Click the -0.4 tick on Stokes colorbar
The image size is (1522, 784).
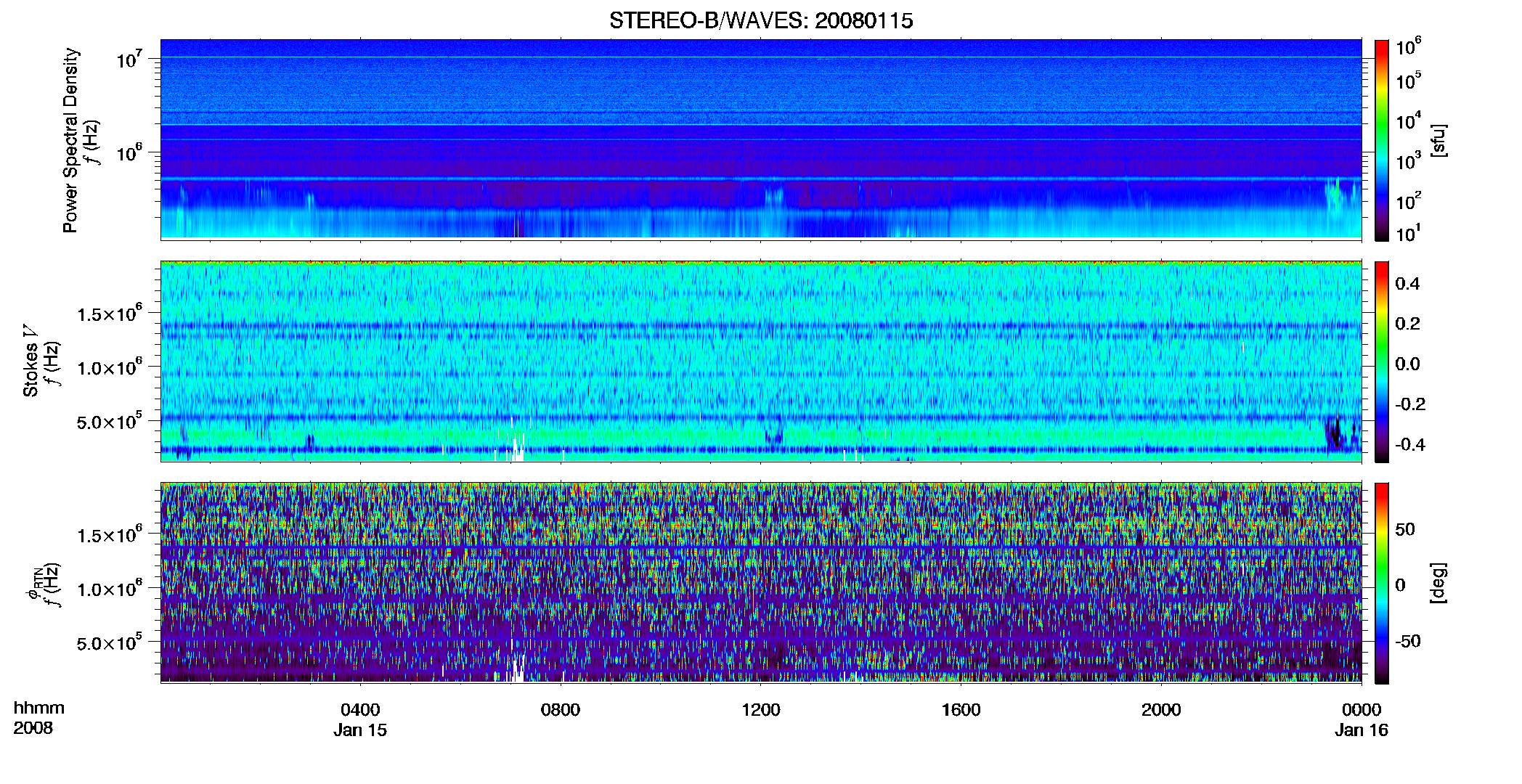coord(1410,444)
